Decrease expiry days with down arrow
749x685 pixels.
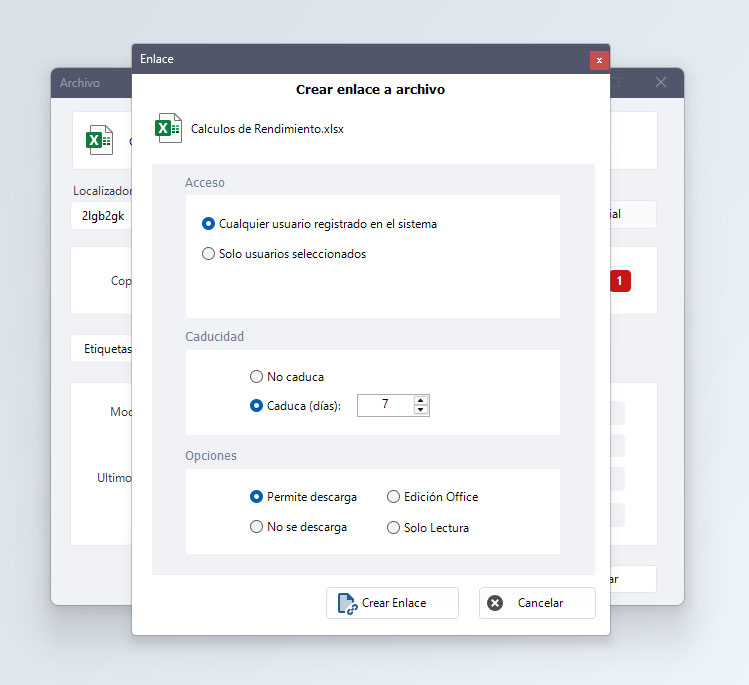[420, 410]
